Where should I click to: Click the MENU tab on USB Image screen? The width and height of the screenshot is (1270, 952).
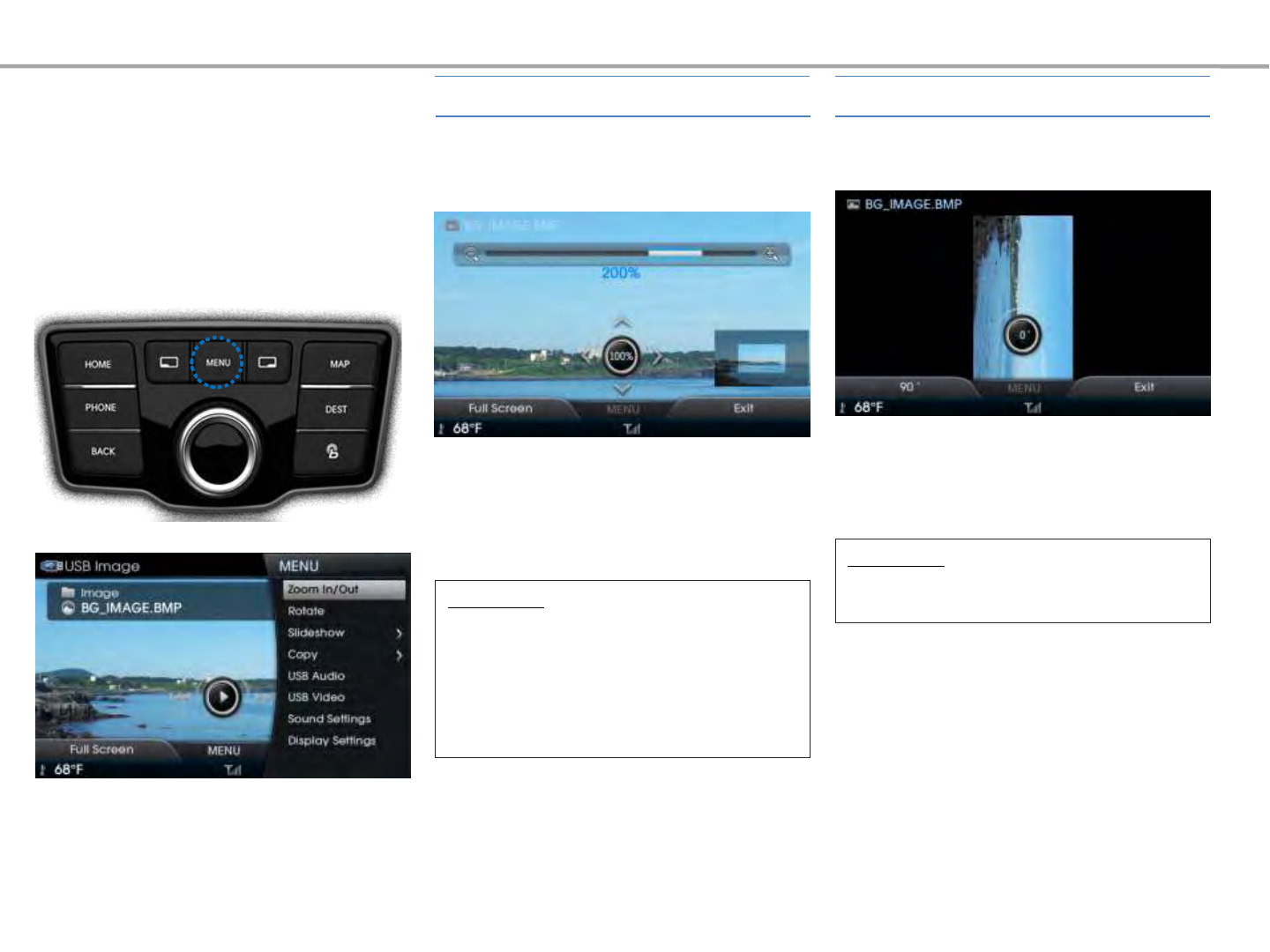[x=224, y=751]
